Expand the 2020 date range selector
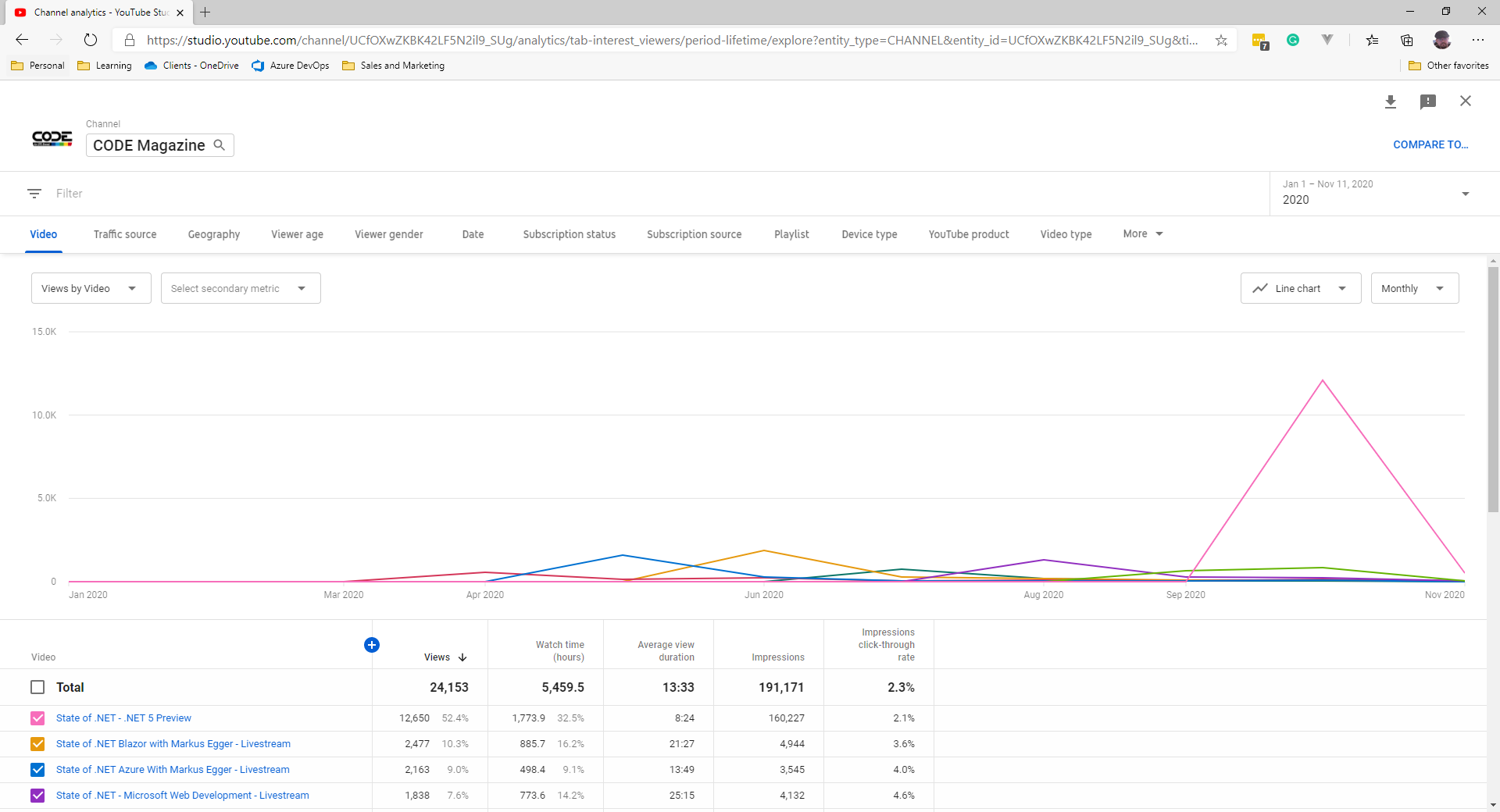Image resolution: width=1500 pixels, height=812 pixels. pyautogui.click(x=1377, y=193)
